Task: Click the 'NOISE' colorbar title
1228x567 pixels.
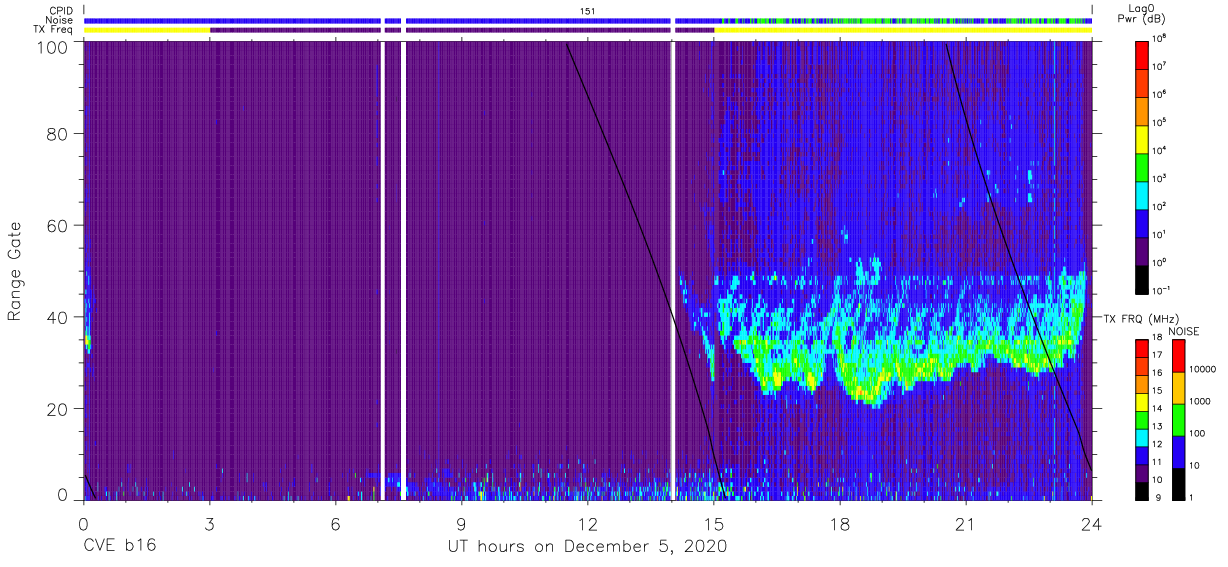Action: 1184,330
